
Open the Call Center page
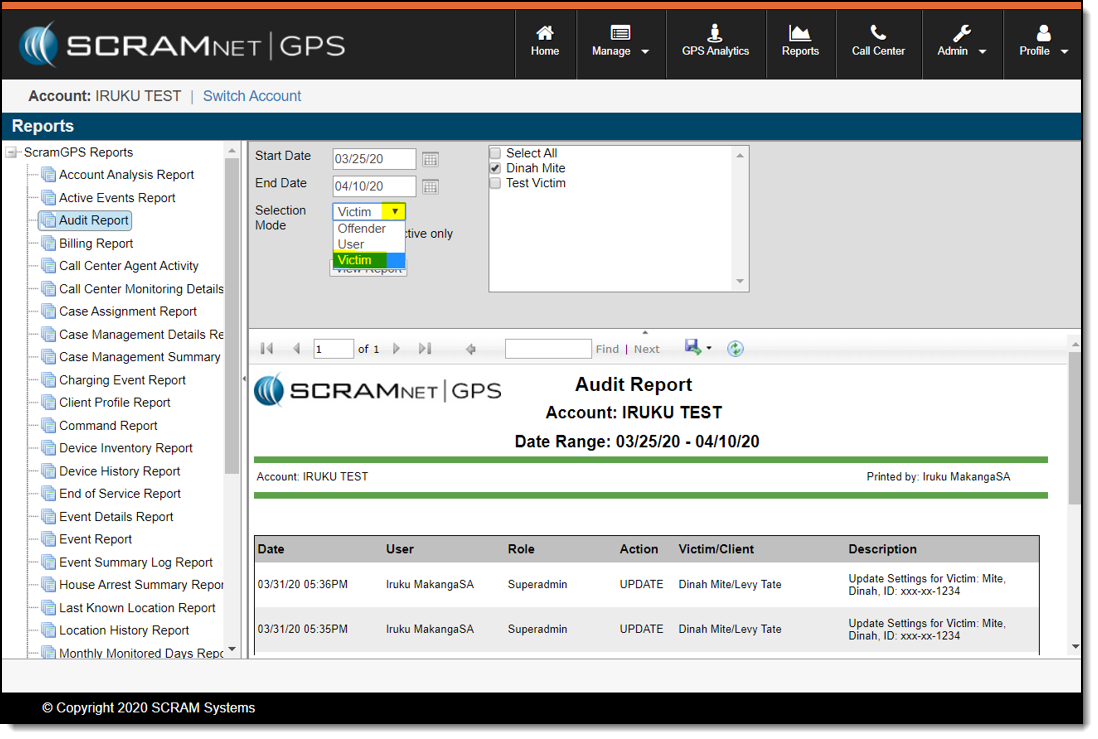(x=878, y=42)
